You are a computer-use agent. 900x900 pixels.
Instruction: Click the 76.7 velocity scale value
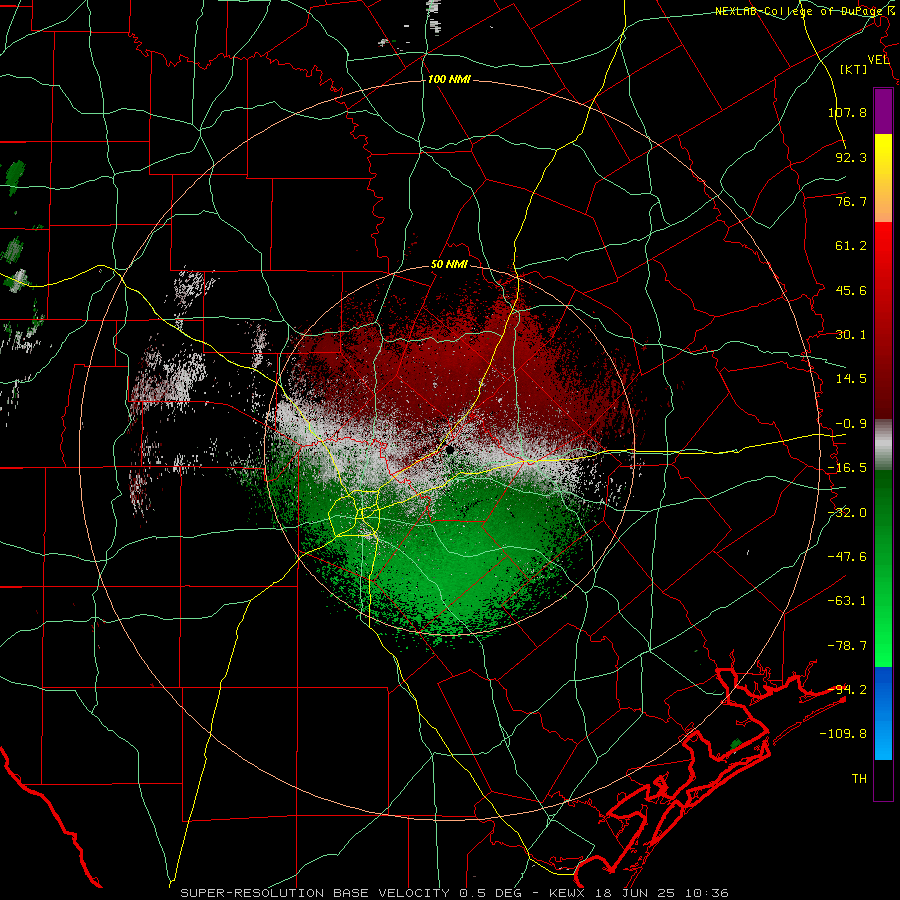(851, 201)
